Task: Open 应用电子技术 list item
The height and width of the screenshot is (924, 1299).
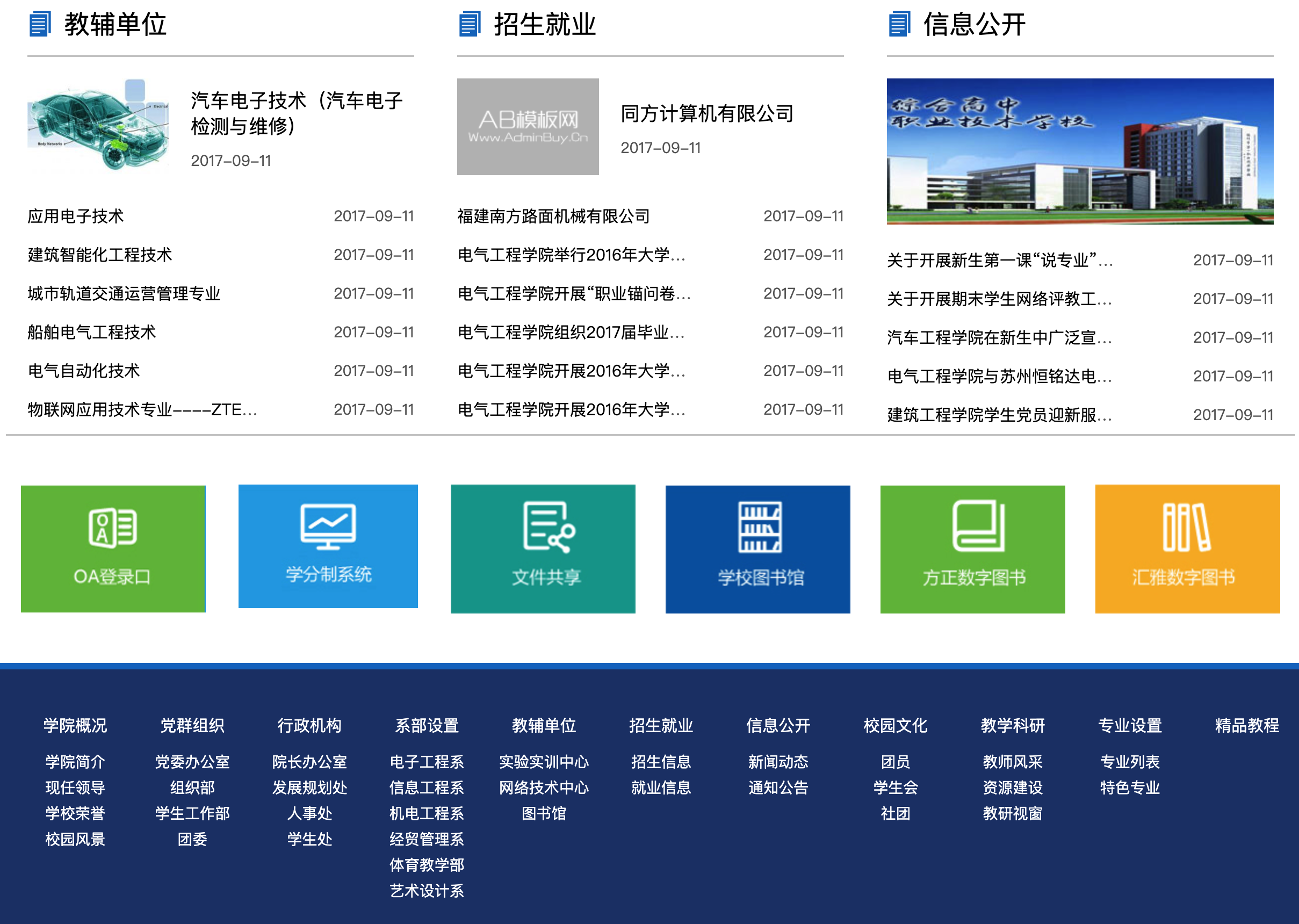Action: (x=76, y=216)
